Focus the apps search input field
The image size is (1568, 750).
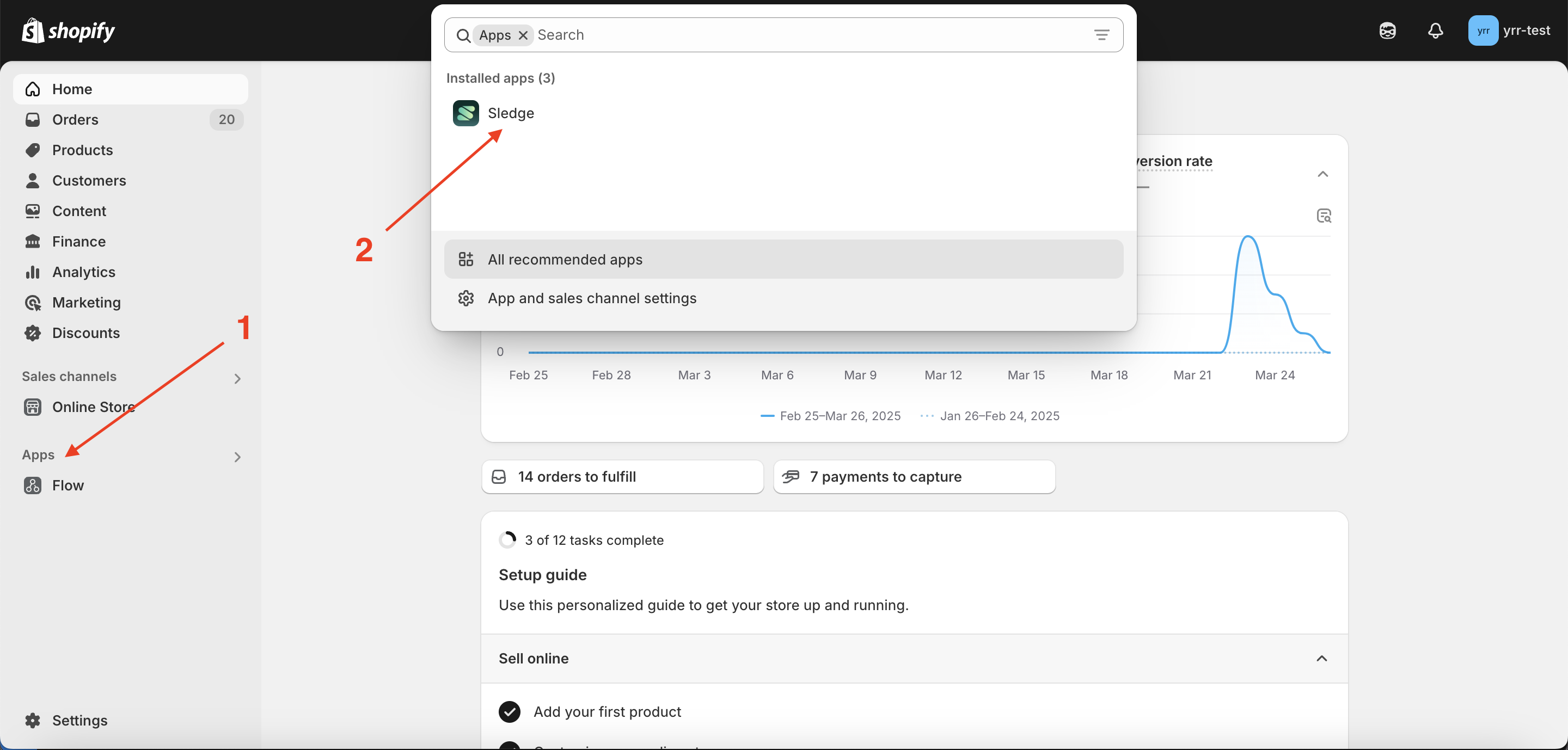tap(810, 35)
